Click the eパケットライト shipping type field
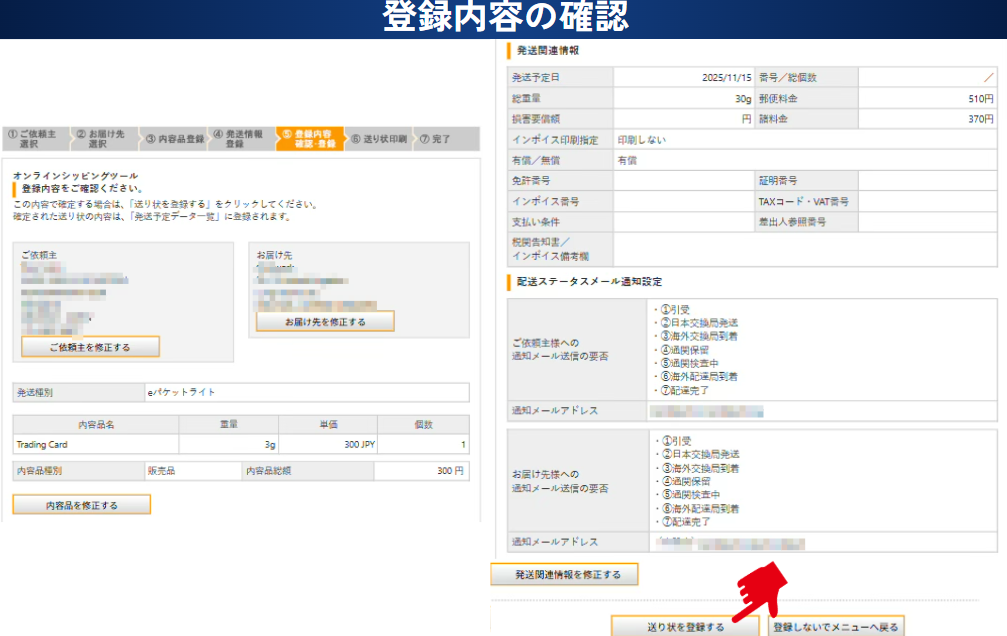 305,392
